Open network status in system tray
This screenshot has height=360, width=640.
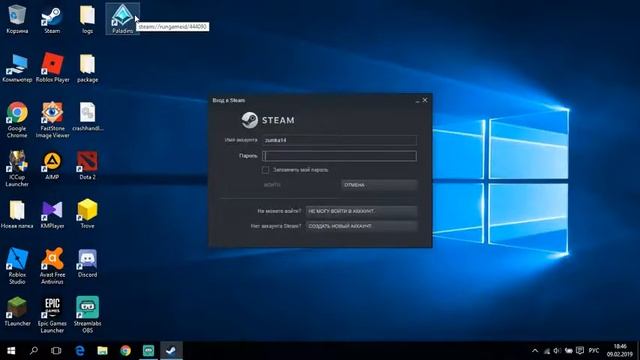[x=547, y=351]
